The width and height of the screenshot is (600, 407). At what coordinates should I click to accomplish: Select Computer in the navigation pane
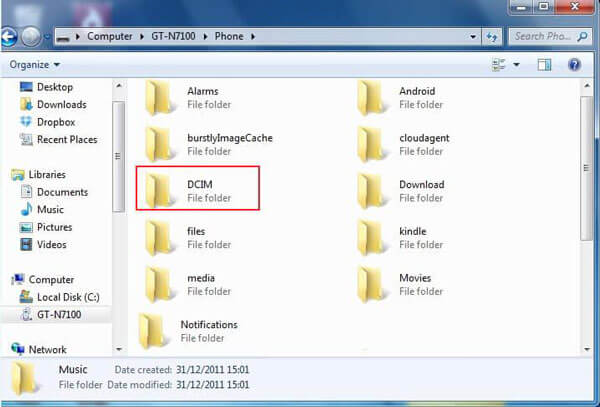(42, 280)
